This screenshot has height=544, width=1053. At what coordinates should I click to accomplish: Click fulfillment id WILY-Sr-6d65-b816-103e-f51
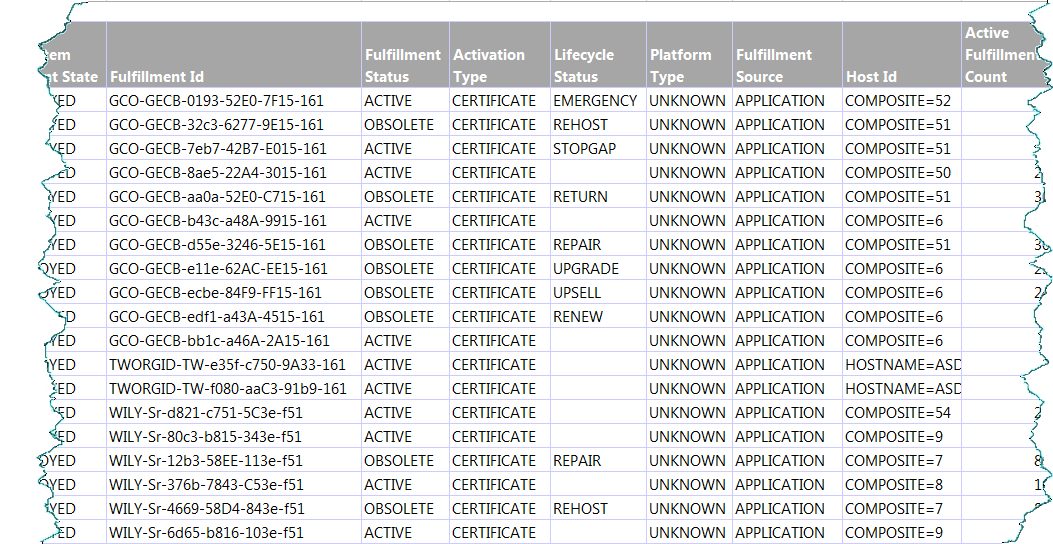click(x=206, y=533)
